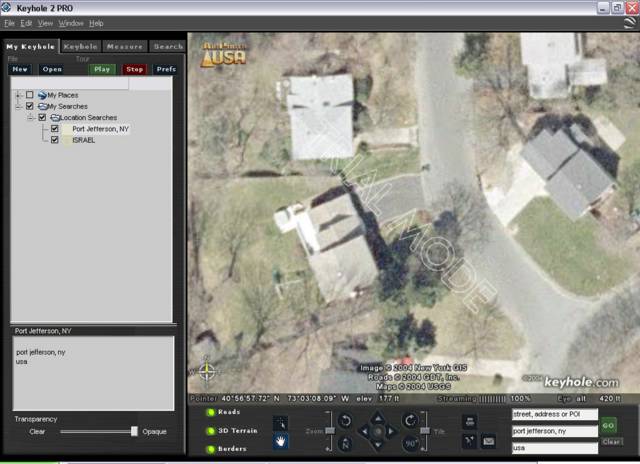Collapse the Location Searches tree node
This screenshot has width=640, height=464.
(x=30, y=118)
